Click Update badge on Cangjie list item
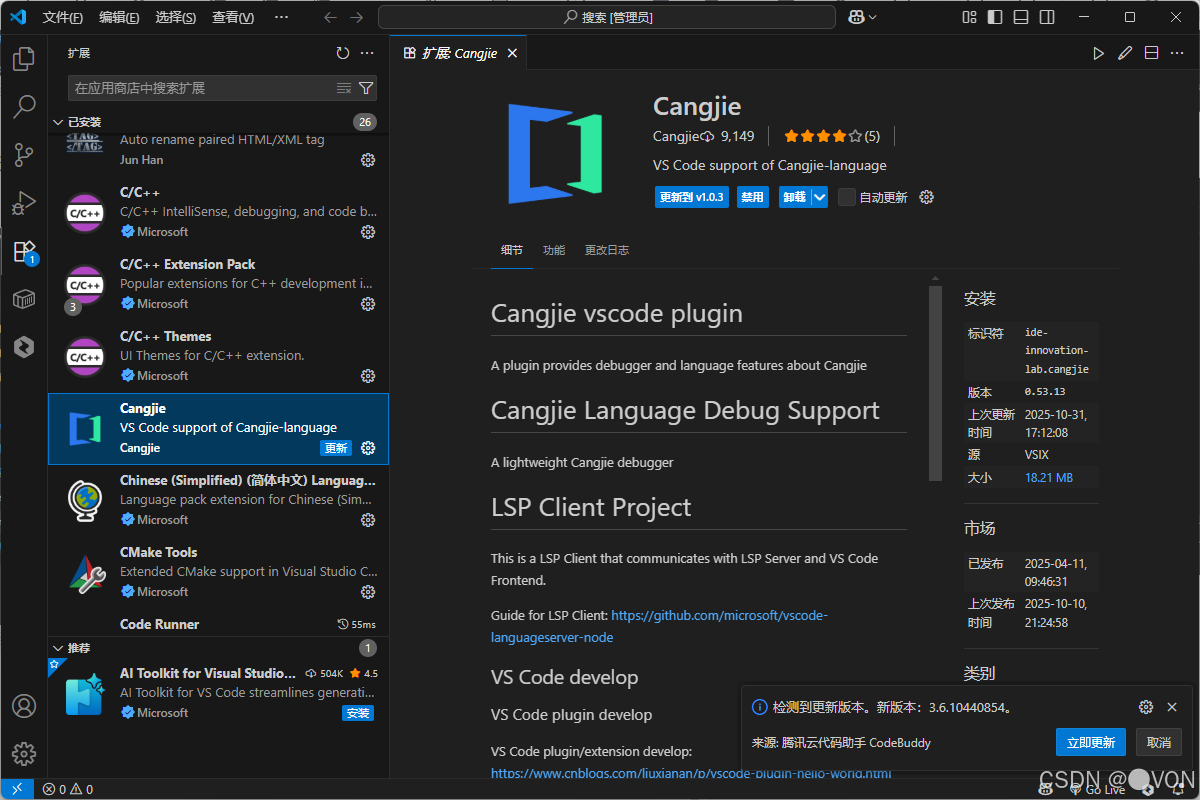Viewport: 1200px width, 800px height. point(336,448)
